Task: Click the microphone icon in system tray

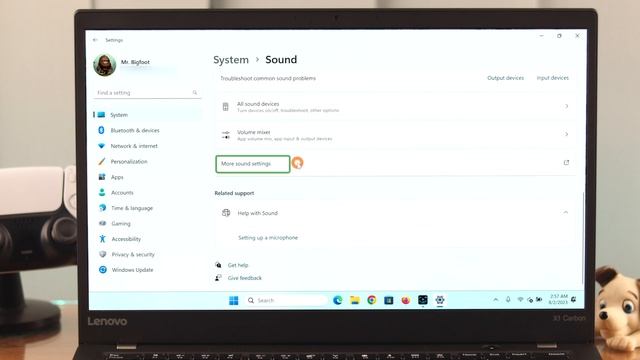Action: tap(508, 300)
